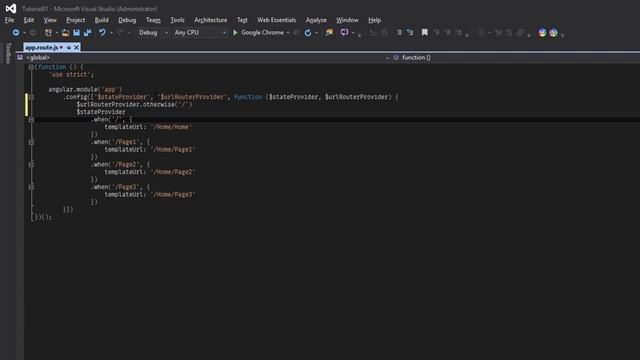Viewport: 640px width, 360px height.
Task: Click templateUrl '/Home/Home' text
Action: tap(148, 127)
